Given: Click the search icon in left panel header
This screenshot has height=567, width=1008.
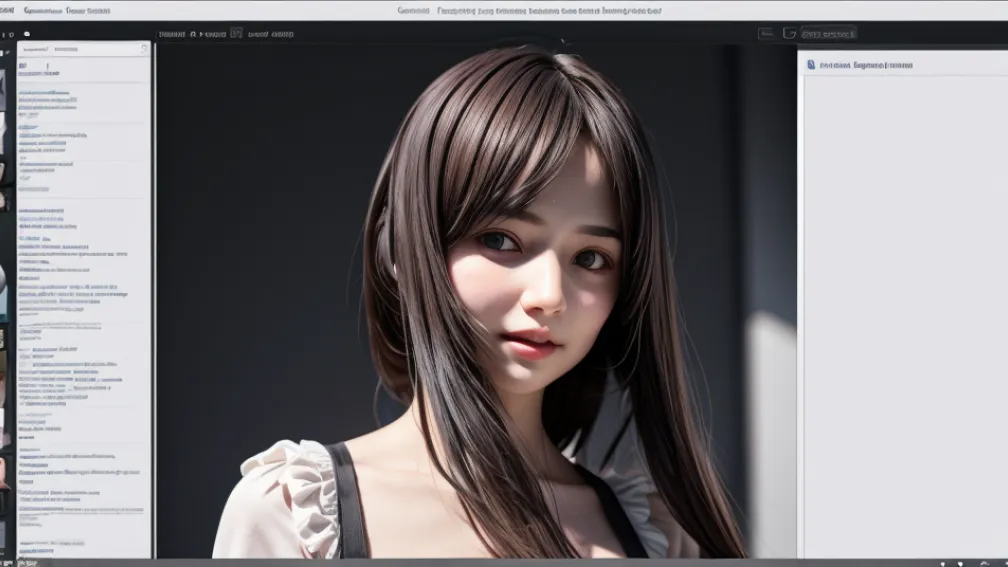Looking at the screenshot, I should [x=143, y=49].
